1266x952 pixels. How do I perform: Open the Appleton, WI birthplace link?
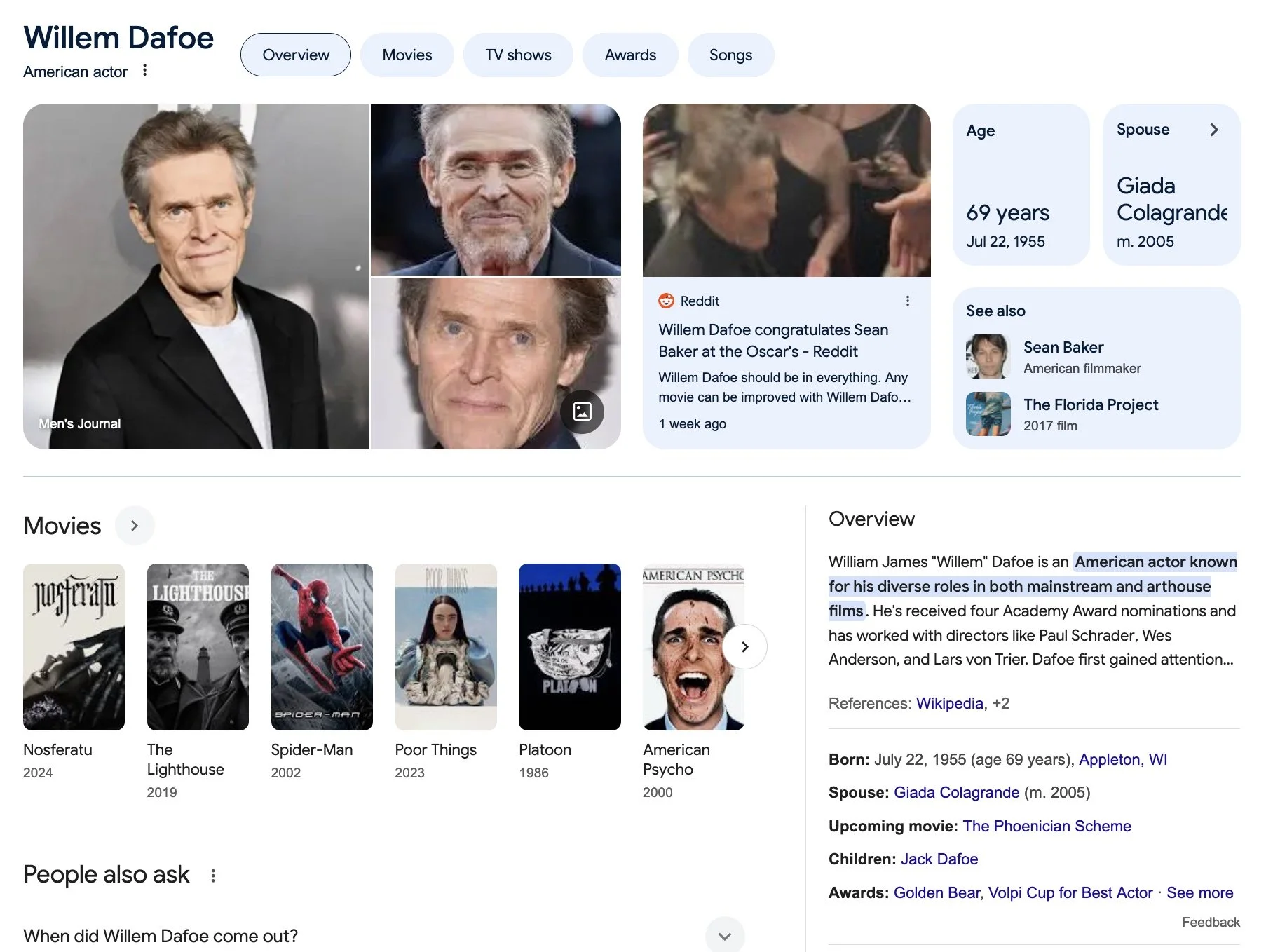pos(1123,759)
